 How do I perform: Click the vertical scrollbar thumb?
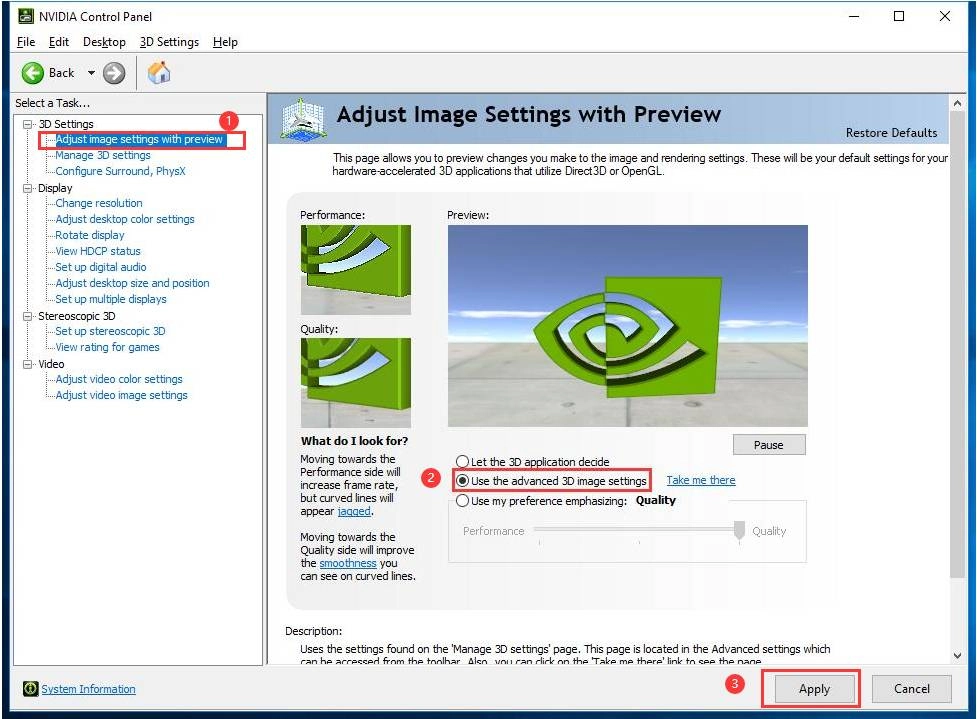958,345
